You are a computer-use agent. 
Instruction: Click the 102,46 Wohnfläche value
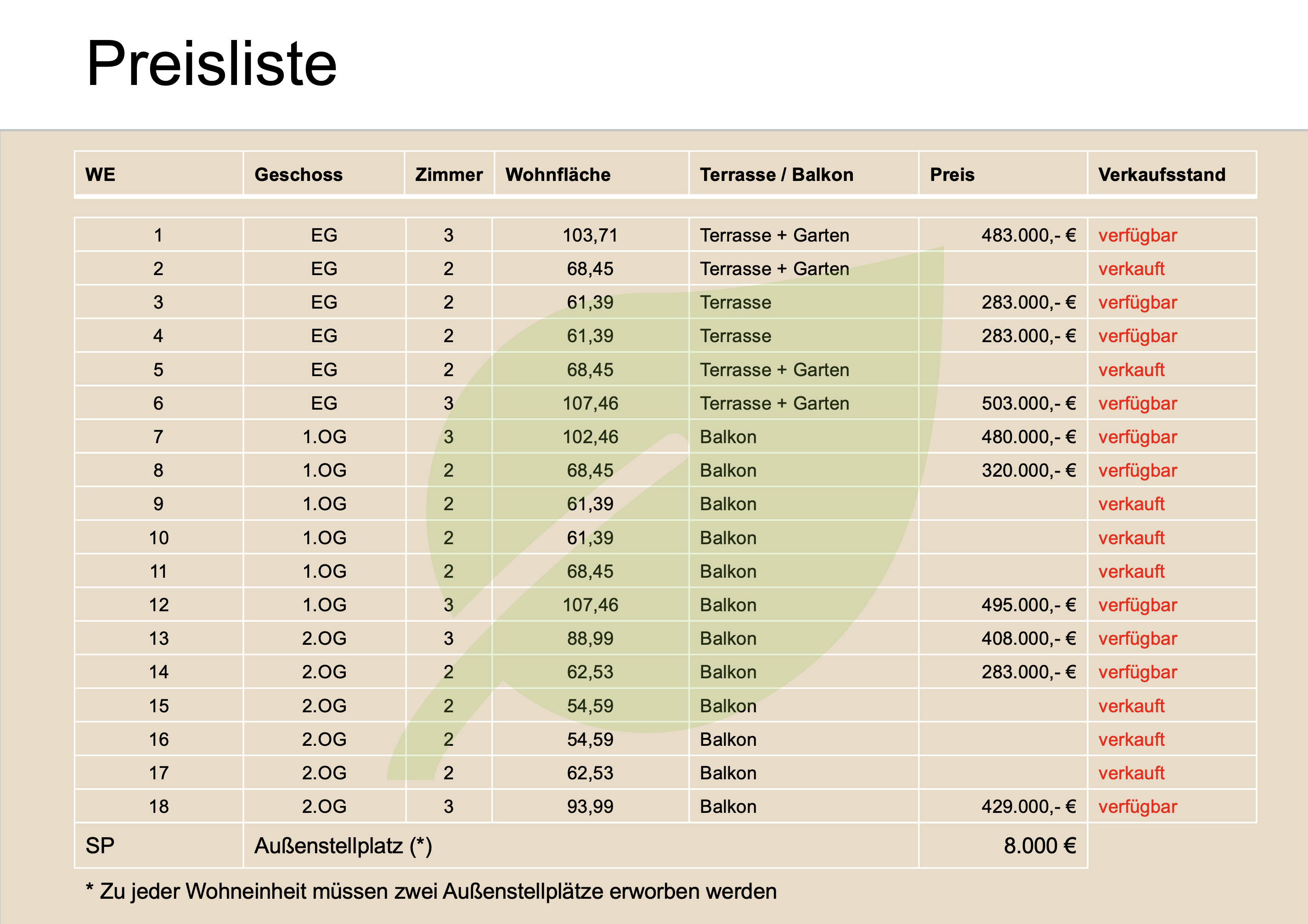click(x=590, y=437)
